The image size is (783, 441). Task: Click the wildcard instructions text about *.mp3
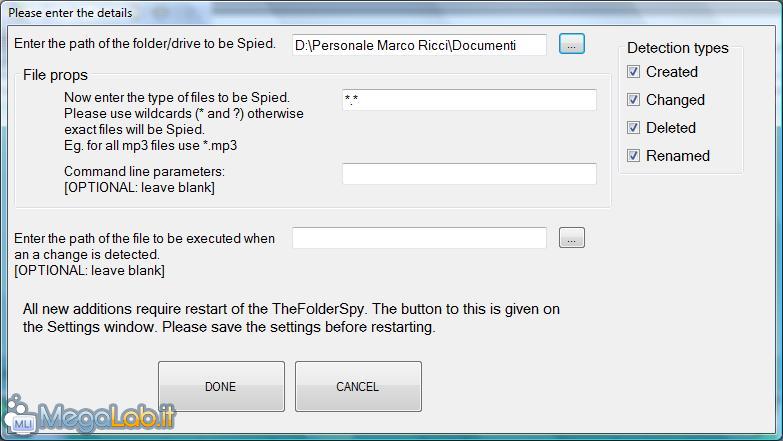184,121
